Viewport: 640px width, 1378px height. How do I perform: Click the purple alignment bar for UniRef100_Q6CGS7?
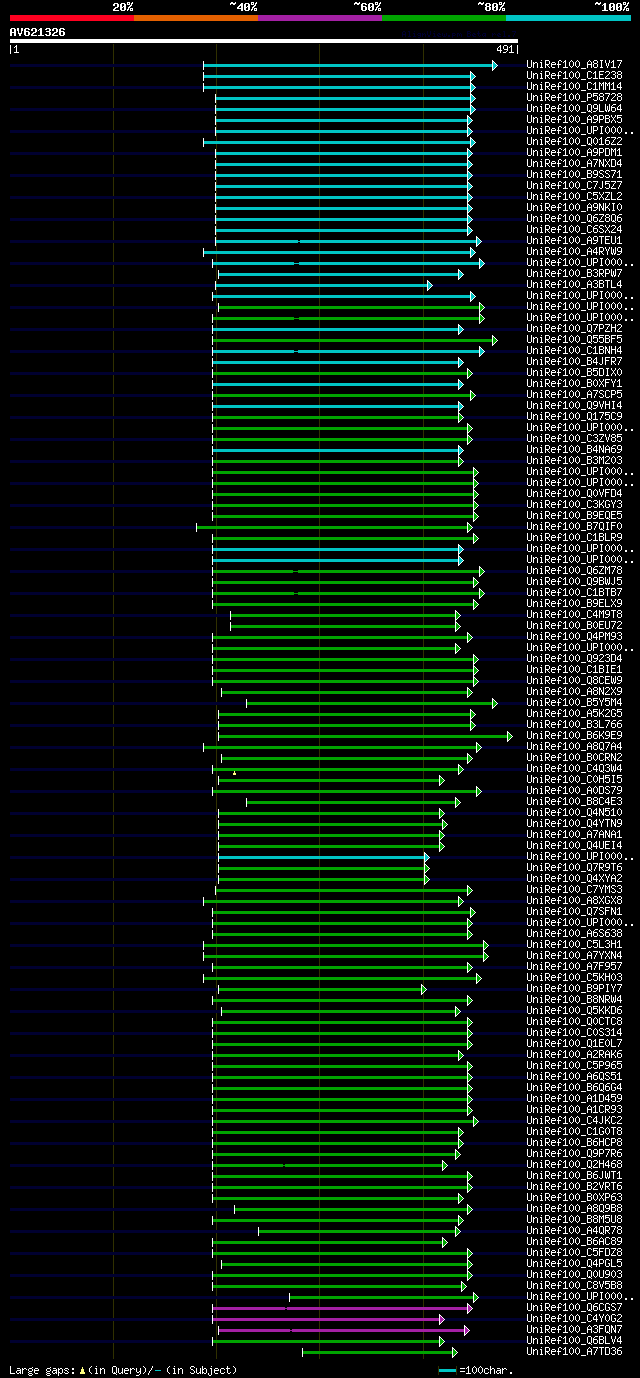(342, 1307)
